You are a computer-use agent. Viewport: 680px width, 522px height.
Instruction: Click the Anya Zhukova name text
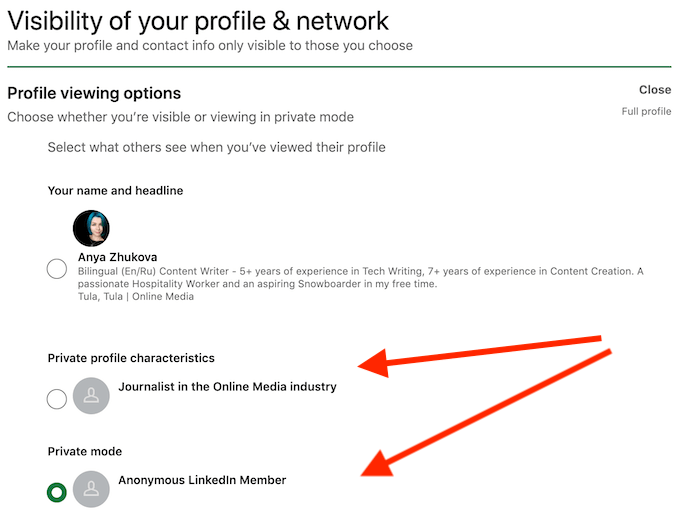click(x=117, y=257)
